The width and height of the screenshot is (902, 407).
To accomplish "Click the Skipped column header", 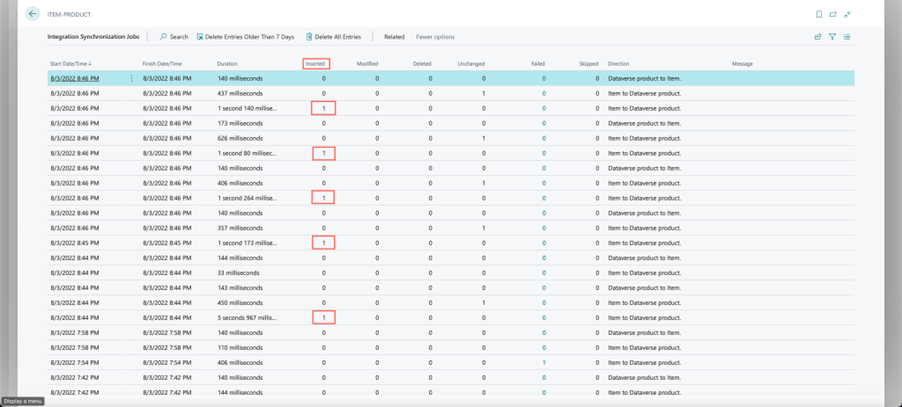I will point(588,64).
